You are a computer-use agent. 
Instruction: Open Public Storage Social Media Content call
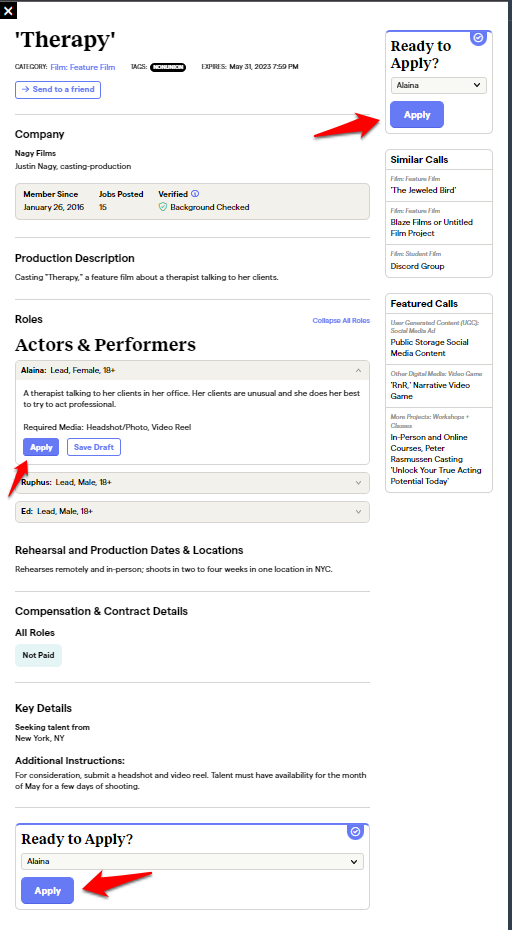tap(430, 348)
